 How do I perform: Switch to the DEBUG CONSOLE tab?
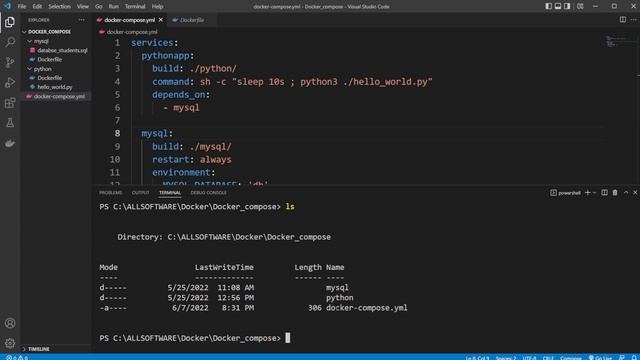pyautogui.click(x=209, y=193)
